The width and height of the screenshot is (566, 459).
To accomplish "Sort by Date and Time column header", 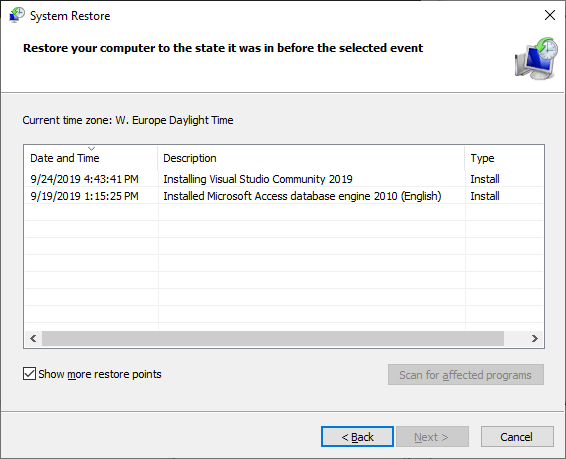I will [91, 158].
